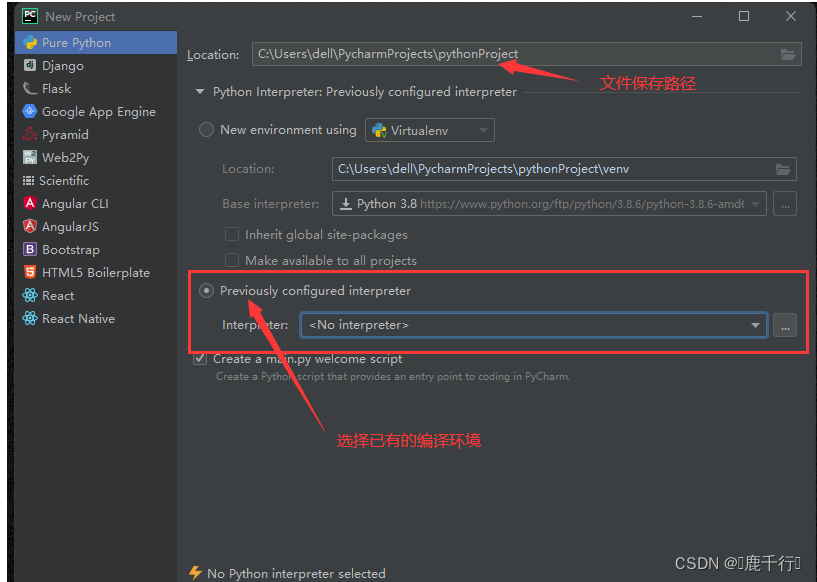Choose Angular CLI project type
The width and height of the screenshot is (817, 582).
tap(96, 203)
